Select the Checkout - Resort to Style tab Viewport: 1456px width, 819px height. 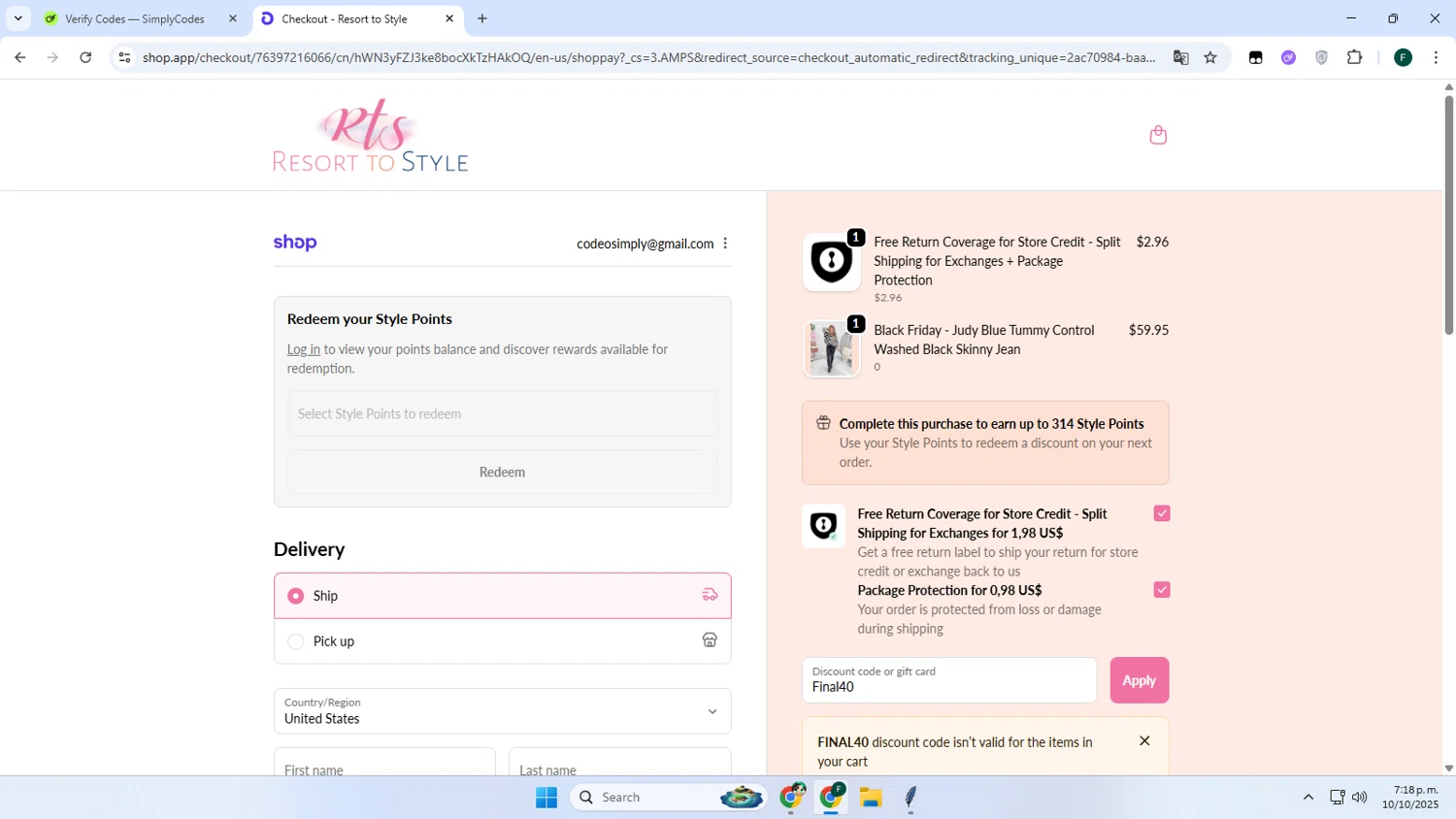click(x=347, y=18)
